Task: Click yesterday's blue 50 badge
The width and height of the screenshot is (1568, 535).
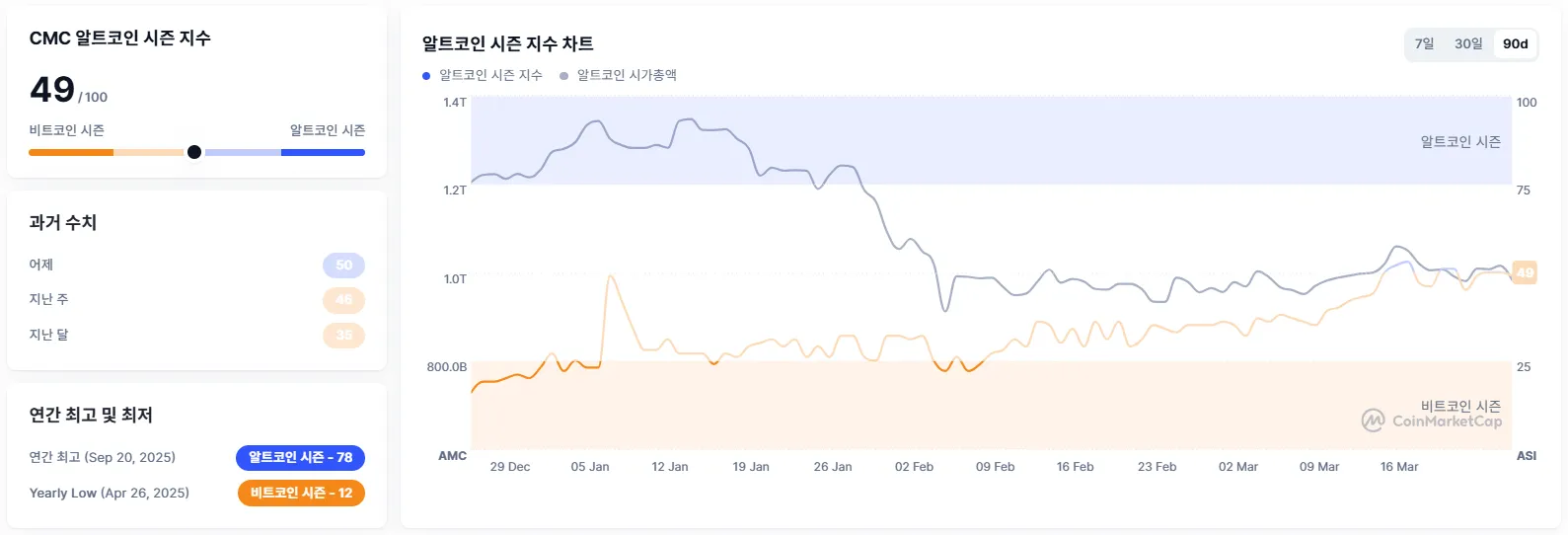Action: click(343, 265)
